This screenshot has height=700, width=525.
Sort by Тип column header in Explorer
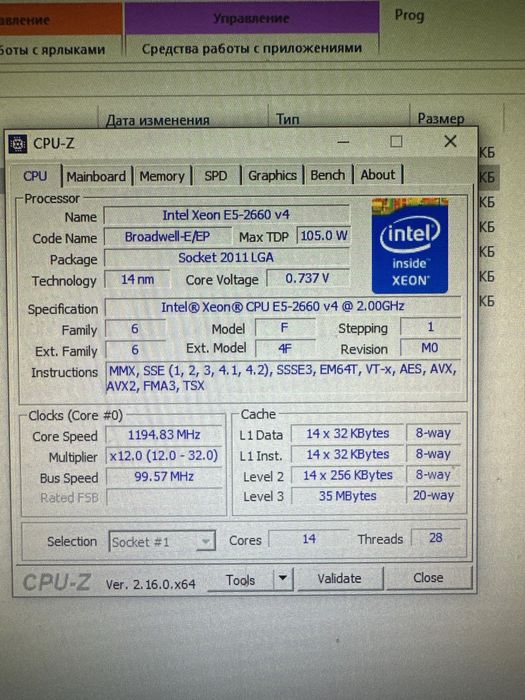[x=288, y=119]
